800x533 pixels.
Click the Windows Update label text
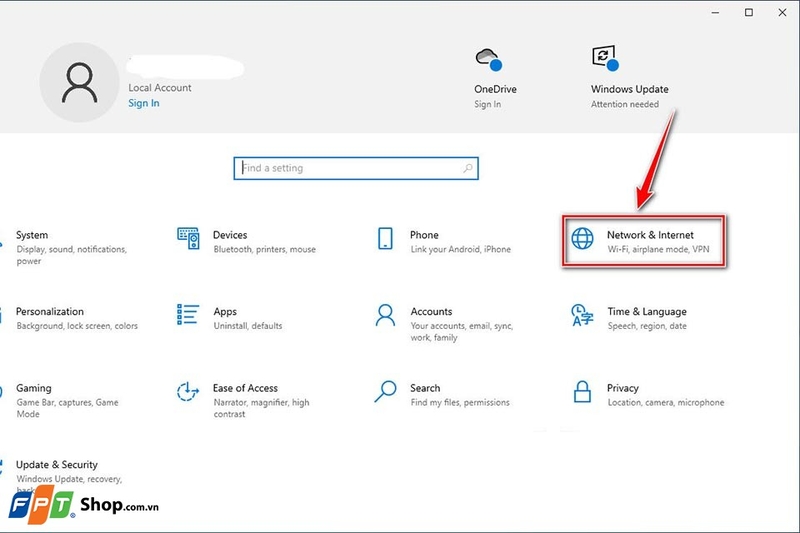point(630,89)
